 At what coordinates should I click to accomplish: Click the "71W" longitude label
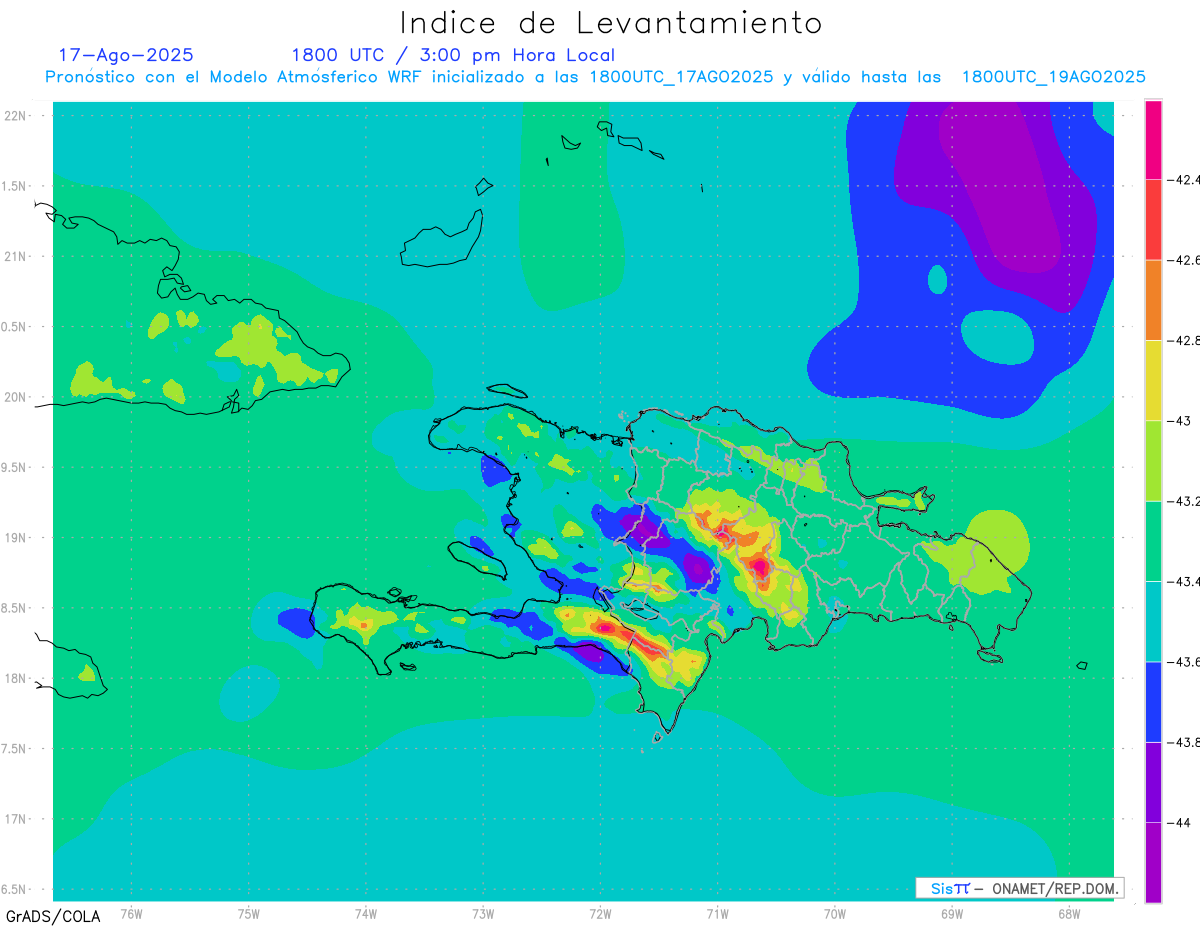point(717,914)
